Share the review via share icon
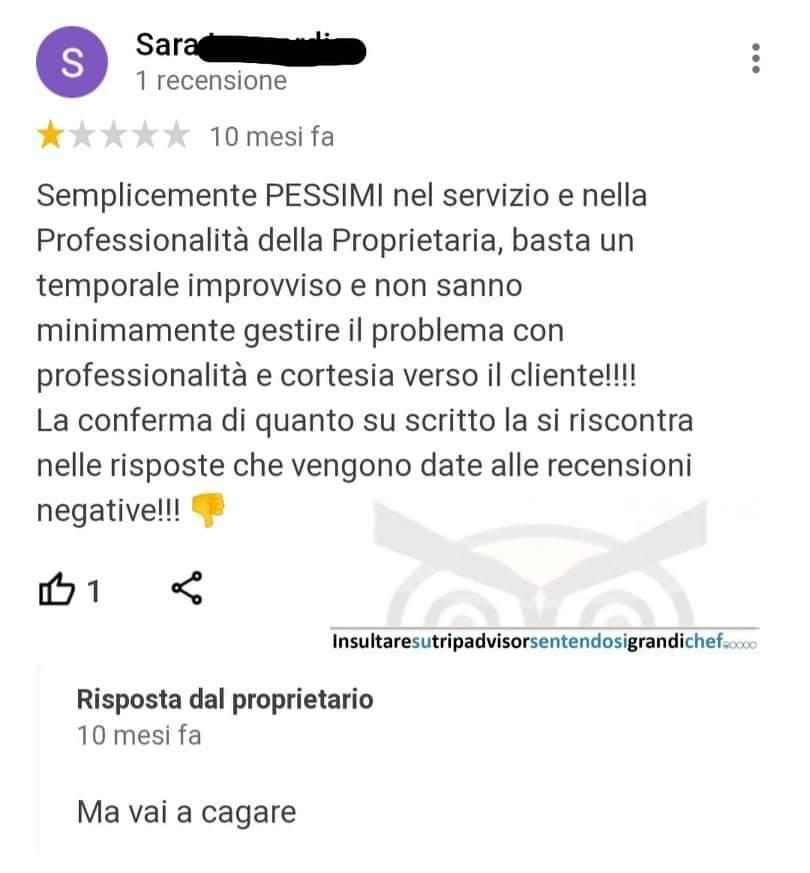The height and width of the screenshot is (873, 810). [x=187, y=588]
